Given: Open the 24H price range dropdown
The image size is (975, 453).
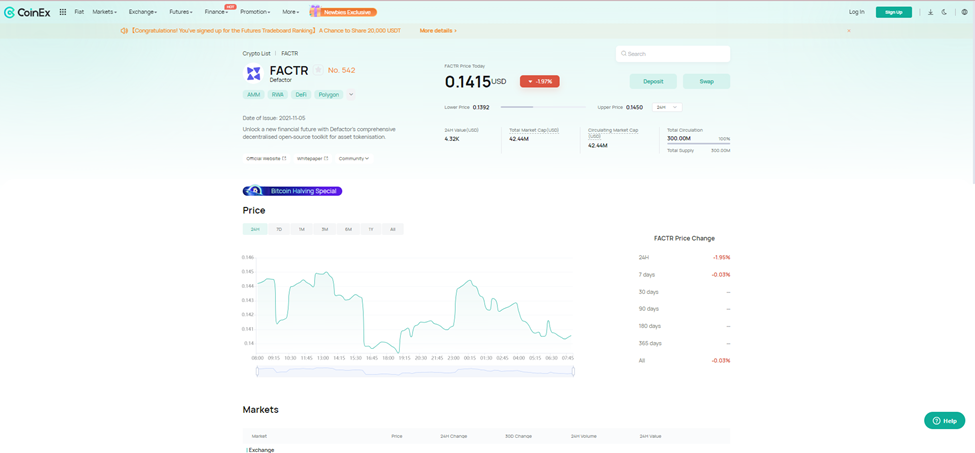Looking at the screenshot, I should (667, 108).
